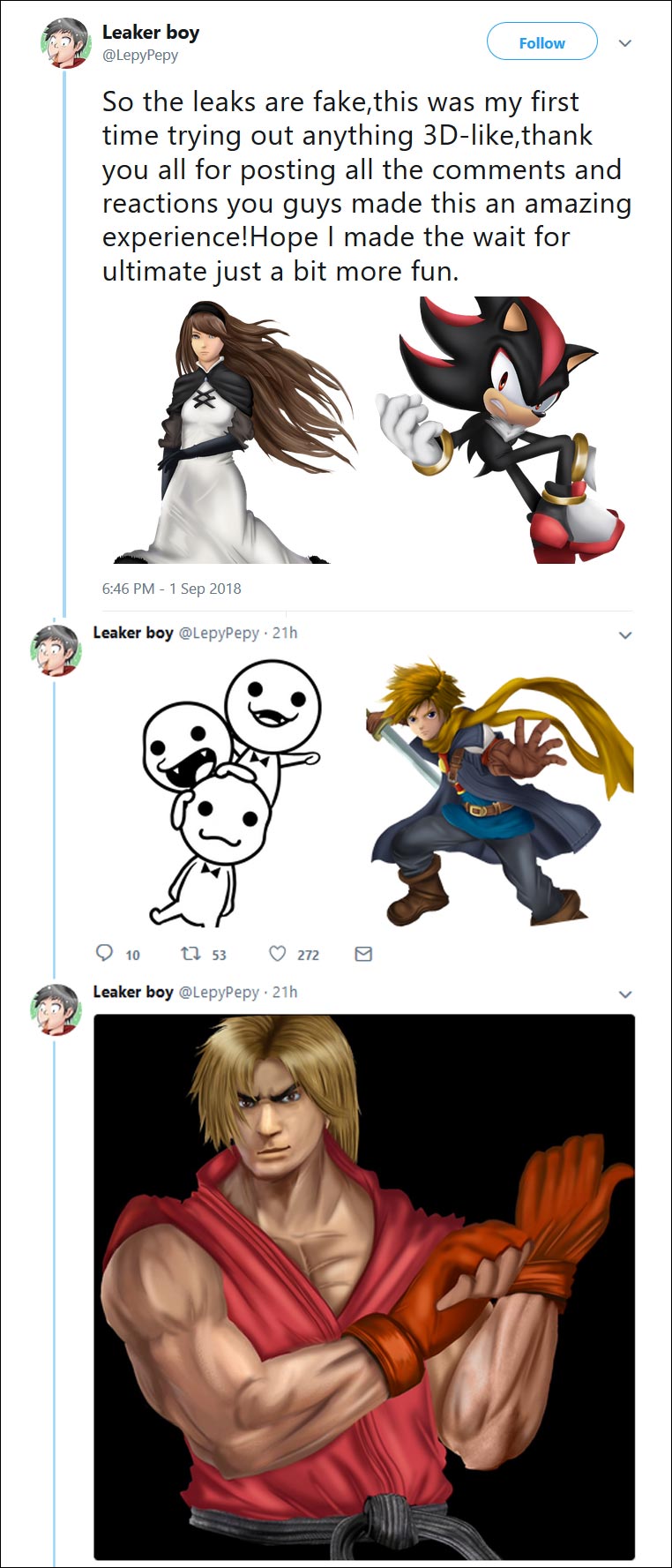The height and width of the screenshot is (1568, 672).
Task: Open the caret menu on the first tweet
Action: 624,41
